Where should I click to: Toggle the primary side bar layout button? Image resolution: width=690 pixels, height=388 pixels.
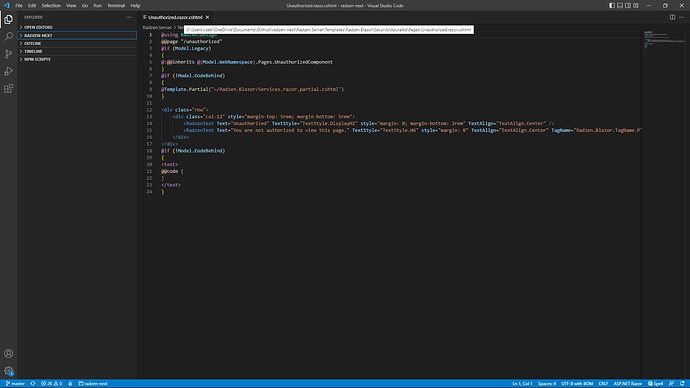click(612, 6)
